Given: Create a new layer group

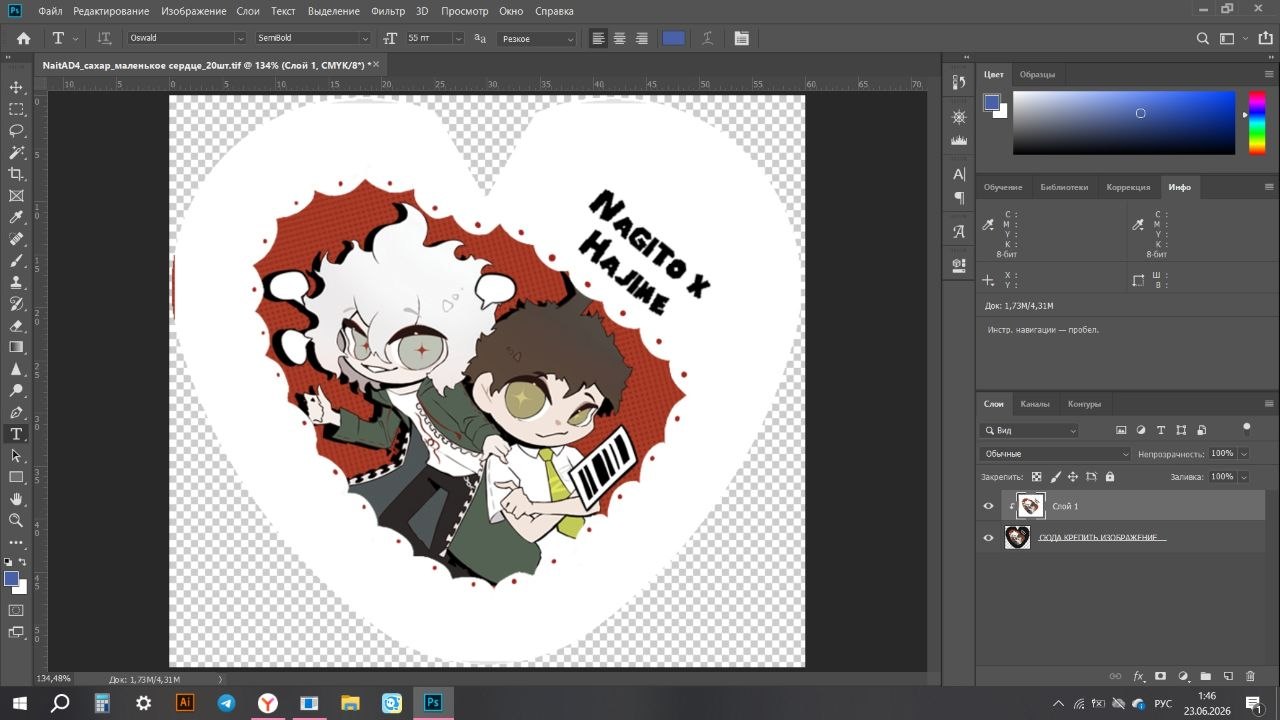Looking at the screenshot, I should click(1205, 677).
